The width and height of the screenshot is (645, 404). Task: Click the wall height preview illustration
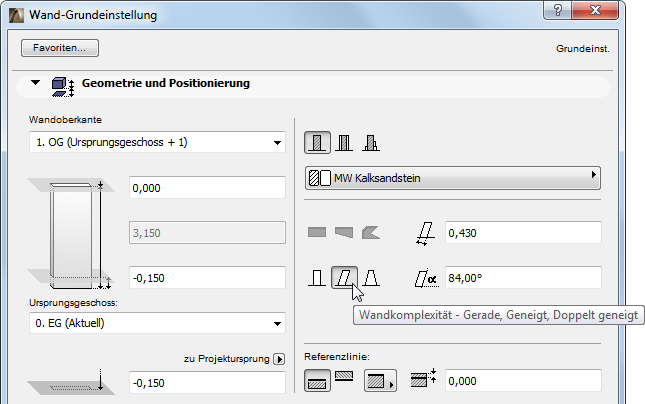pos(72,234)
